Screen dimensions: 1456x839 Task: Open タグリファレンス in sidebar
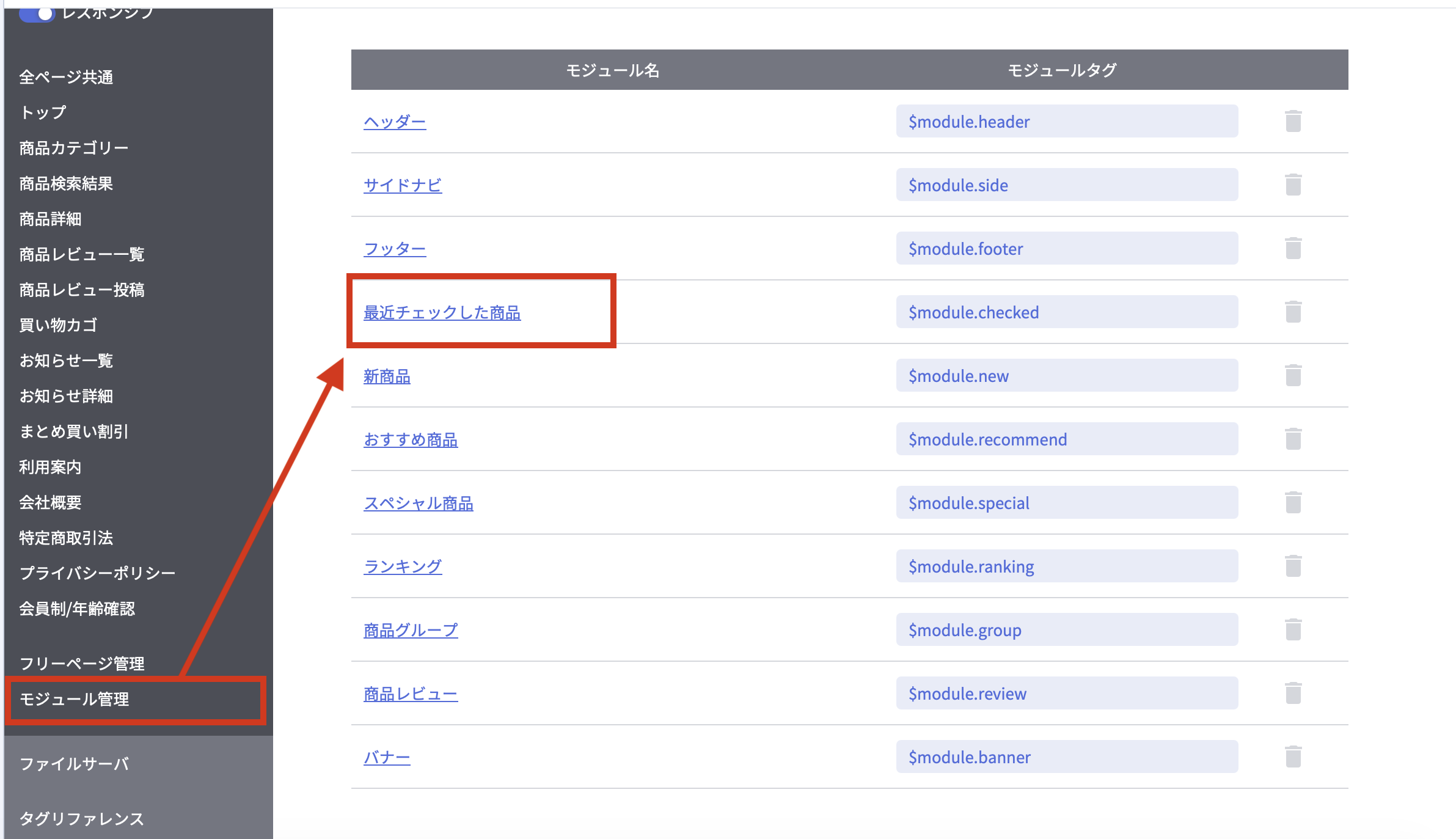click(82, 819)
